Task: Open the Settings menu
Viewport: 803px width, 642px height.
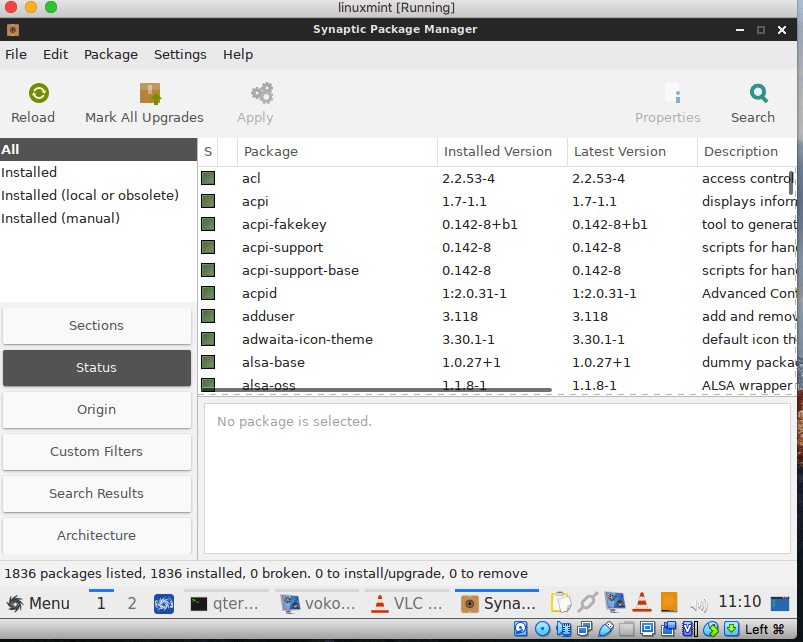Action: click(x=180, y=54)
